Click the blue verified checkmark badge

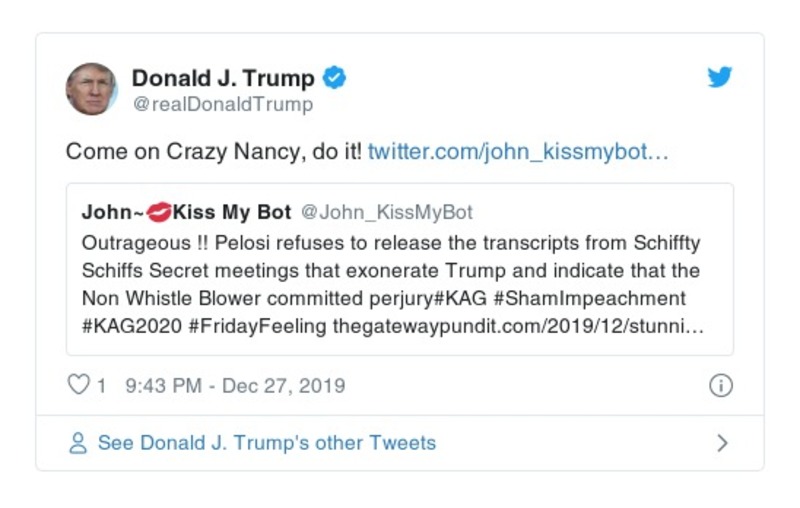point(335,78)
